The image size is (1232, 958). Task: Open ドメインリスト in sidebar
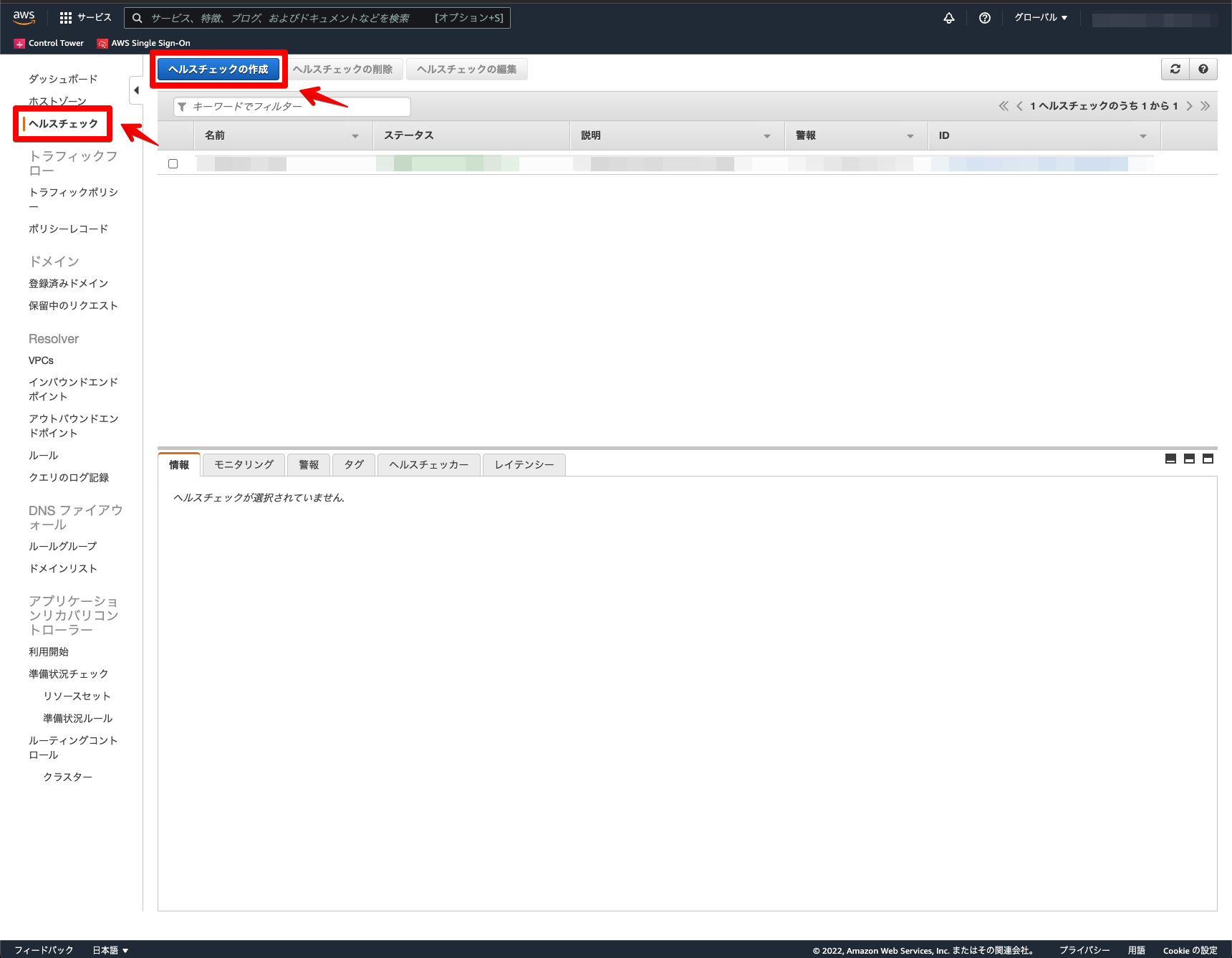[x=63, y=568]
